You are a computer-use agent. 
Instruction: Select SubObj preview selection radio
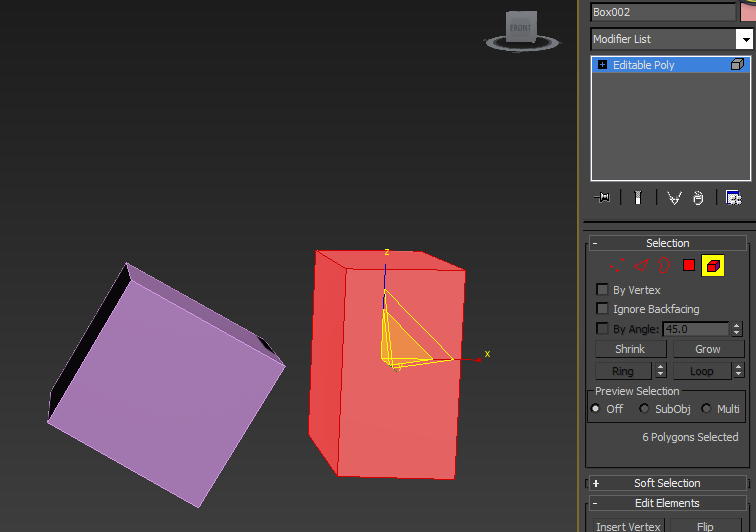pyautogui.click(x=644, y=409)
